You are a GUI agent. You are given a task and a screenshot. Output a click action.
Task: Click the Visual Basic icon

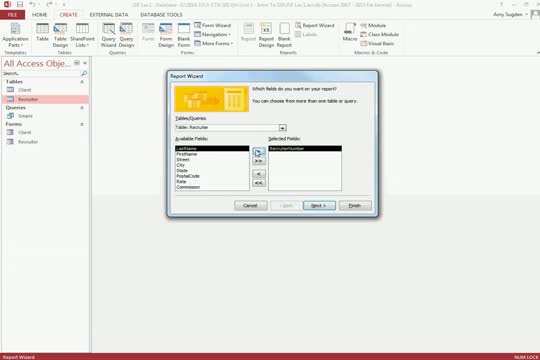point(377,43)
